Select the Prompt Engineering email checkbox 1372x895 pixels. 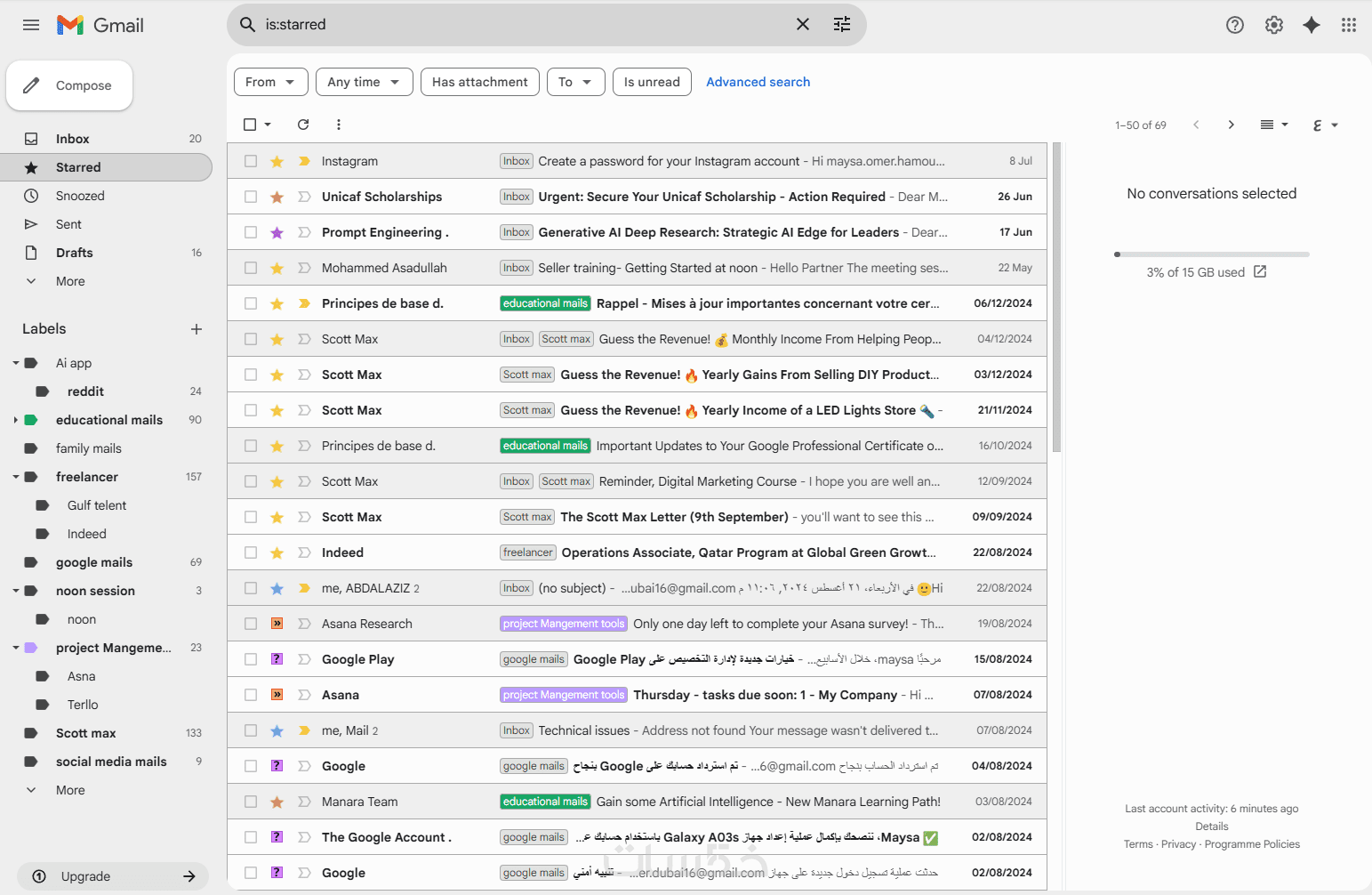coord(251,232)
